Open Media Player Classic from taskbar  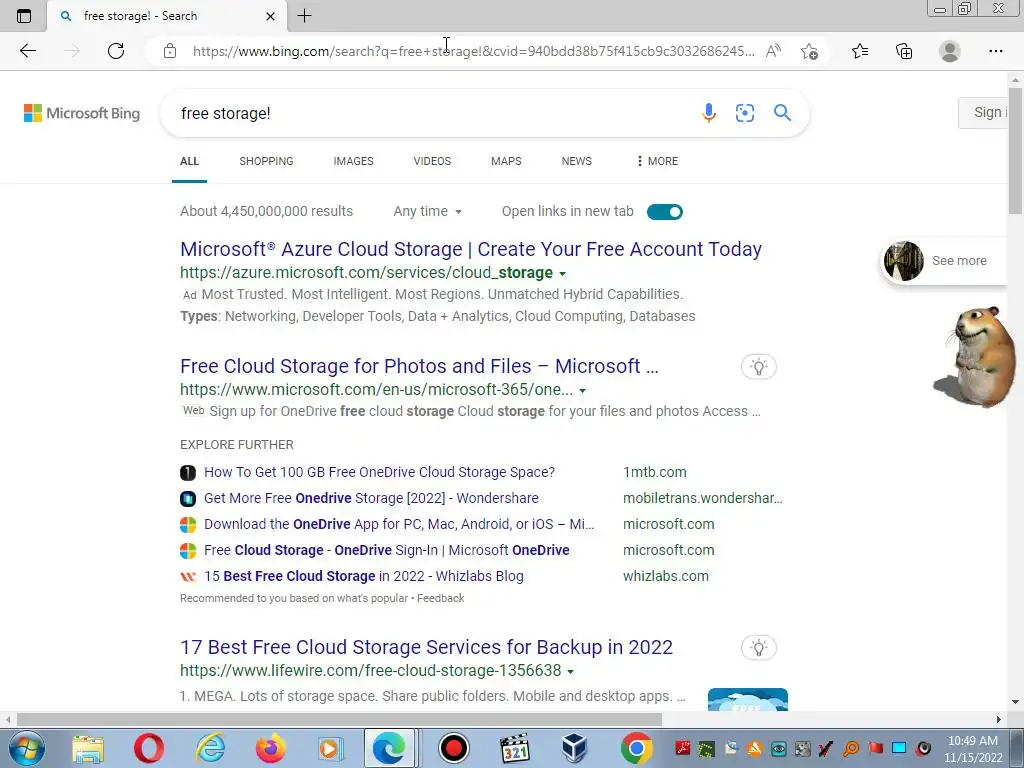[515, 748]
